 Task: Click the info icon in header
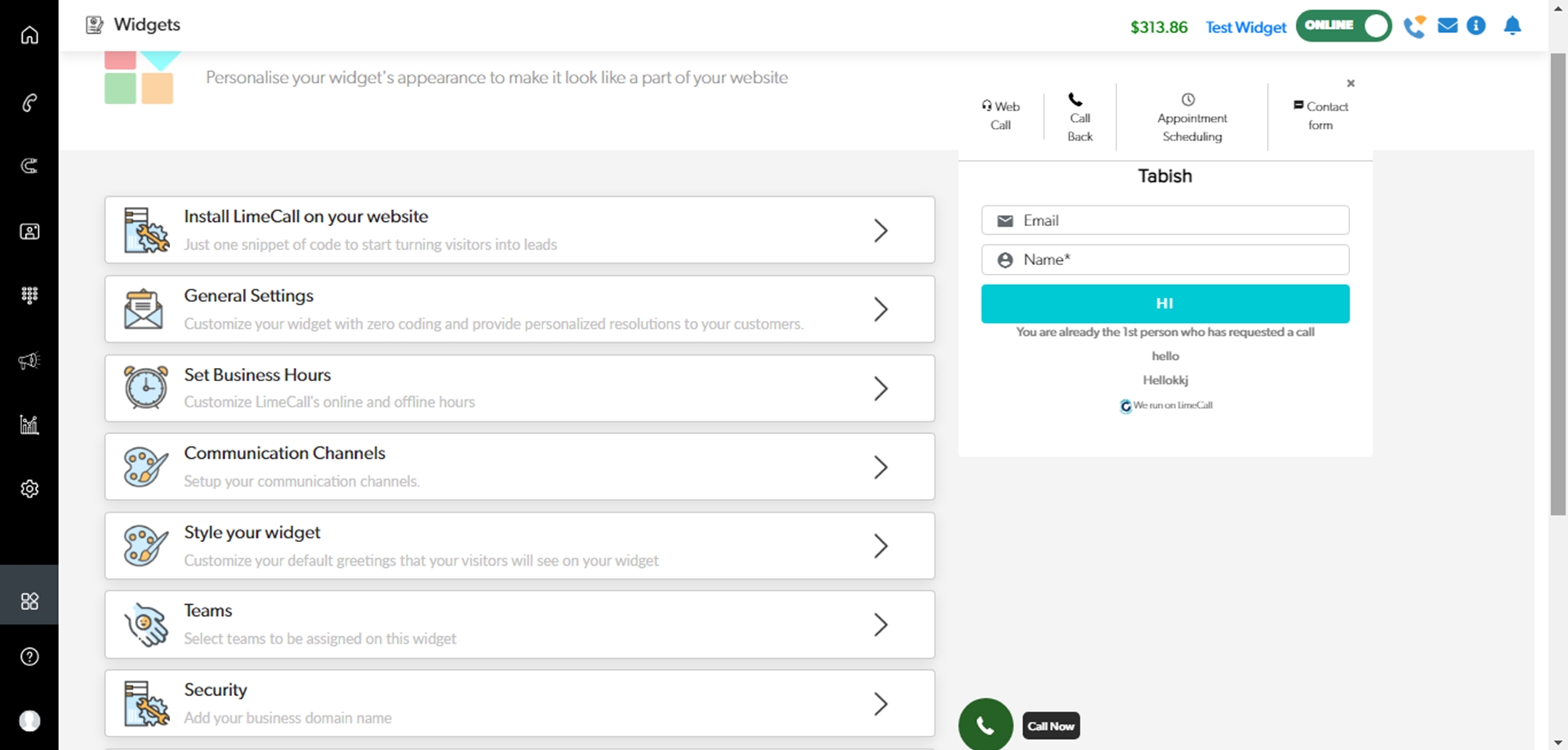tap(1476, 26)
